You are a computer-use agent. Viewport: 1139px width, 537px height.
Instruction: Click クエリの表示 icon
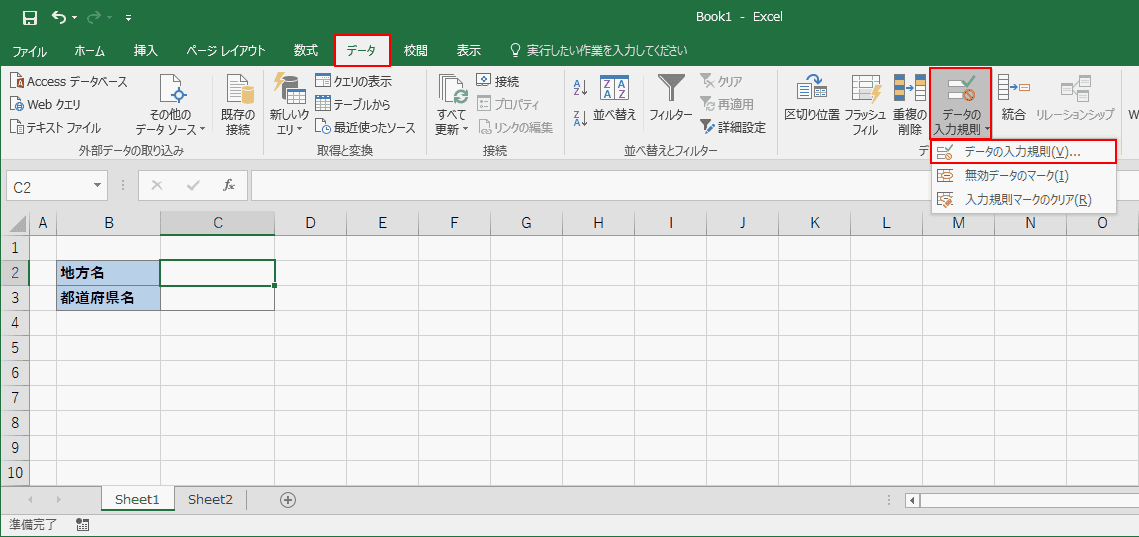(x=323, y=81)
